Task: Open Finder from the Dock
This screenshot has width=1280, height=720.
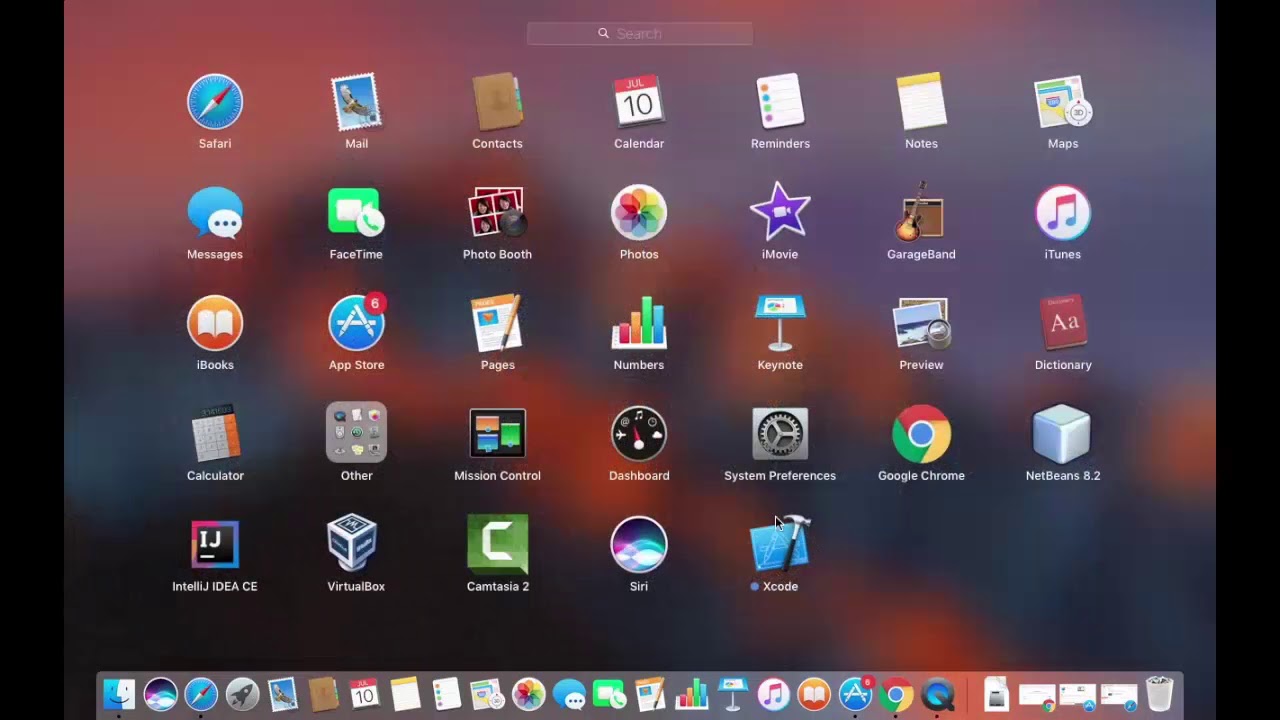Action: 119,694
